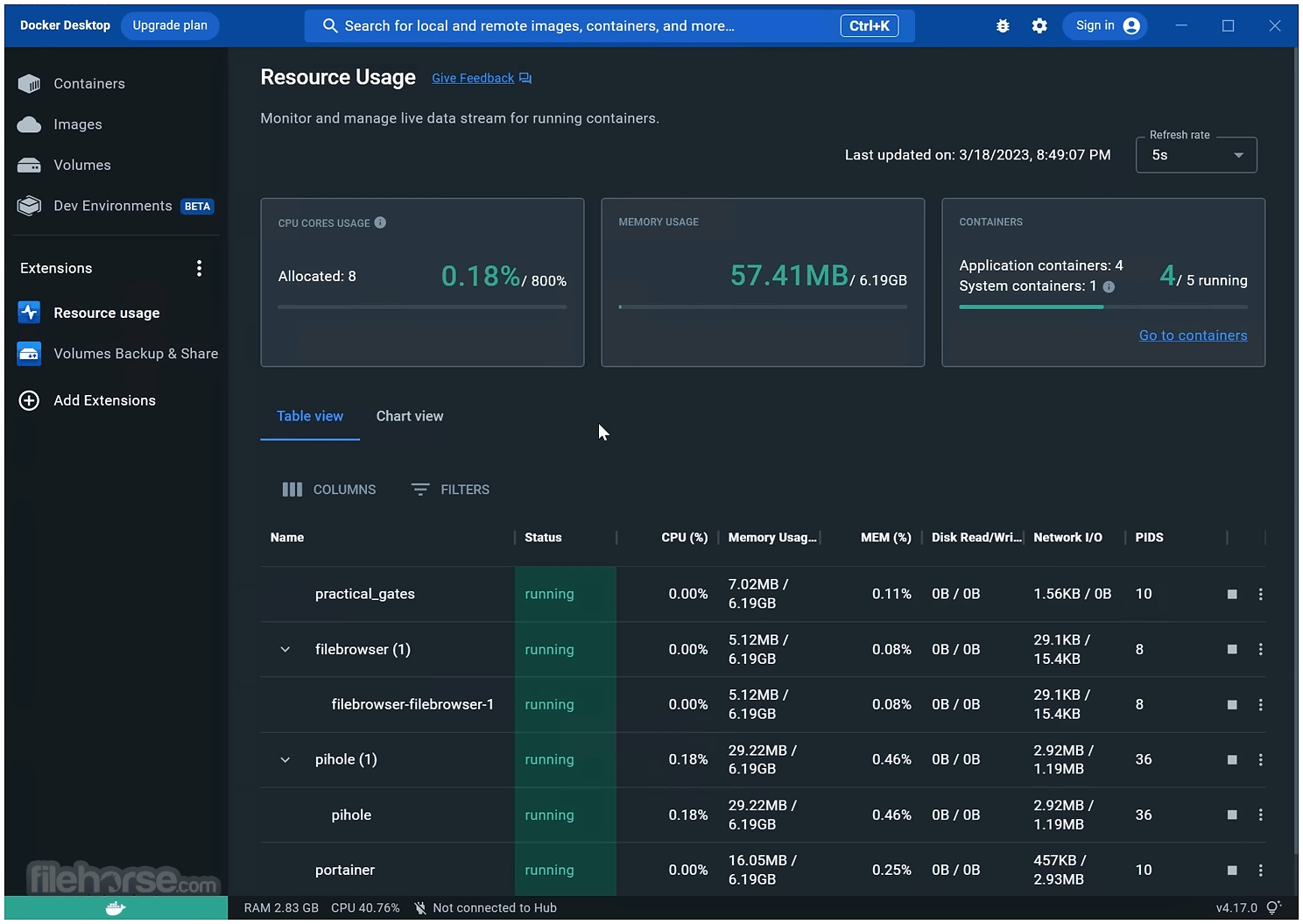The width and height of the screenshot is (1303, 924).
Task: Open the COLUMNS selector
Action: (x=329, y=490)
